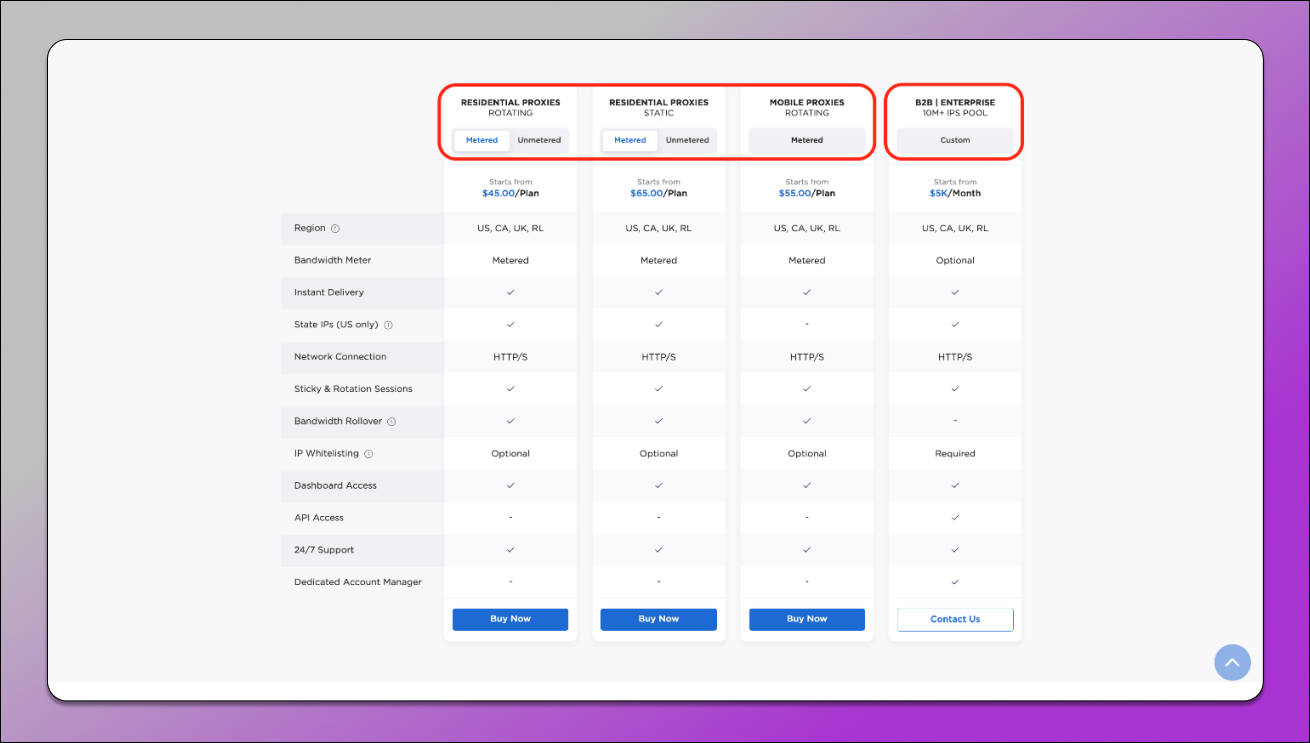Click the B2B | Enterprise column heading
Viewport: 1310px width, 743px height.
point(955,107)
